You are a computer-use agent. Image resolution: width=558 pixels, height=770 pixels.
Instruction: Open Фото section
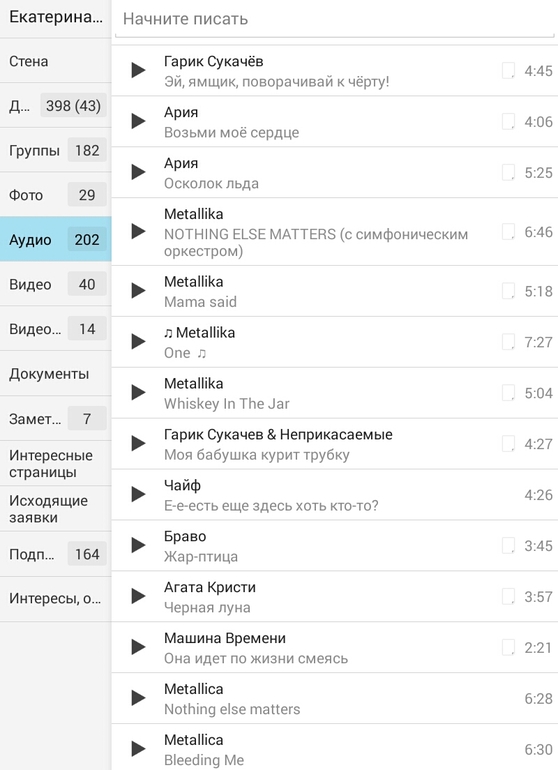[56, 195]
